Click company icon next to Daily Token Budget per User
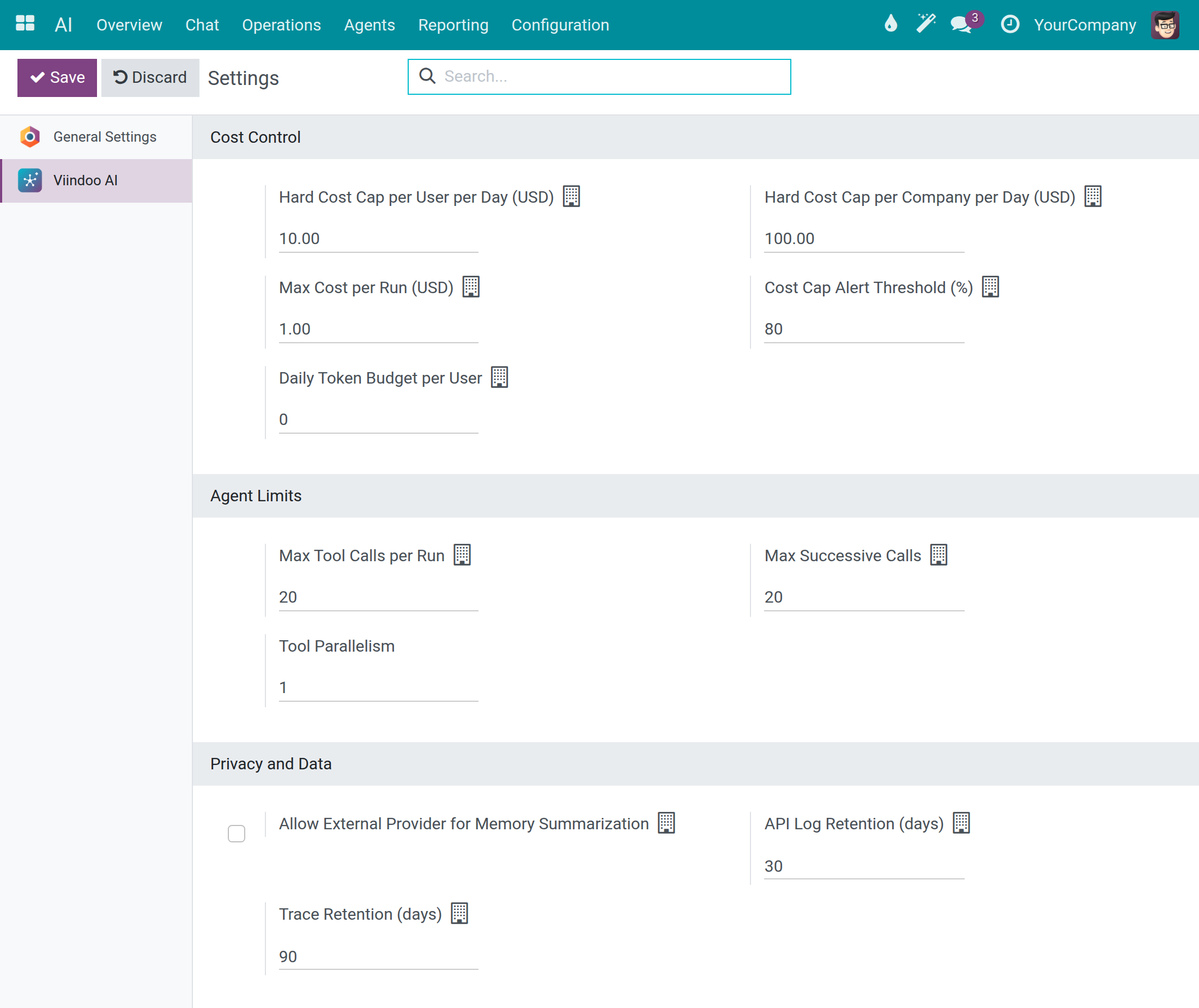 tap(499, 377)
